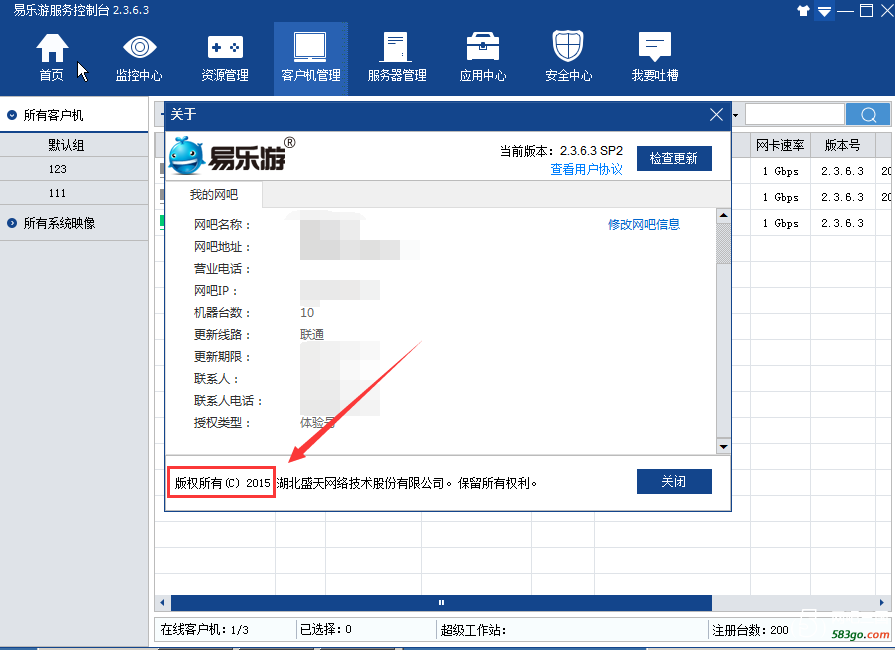Click the horizontal scrollbar right arrow
The width and height of the screenshot is (895, 650).
tap(882, 603)
